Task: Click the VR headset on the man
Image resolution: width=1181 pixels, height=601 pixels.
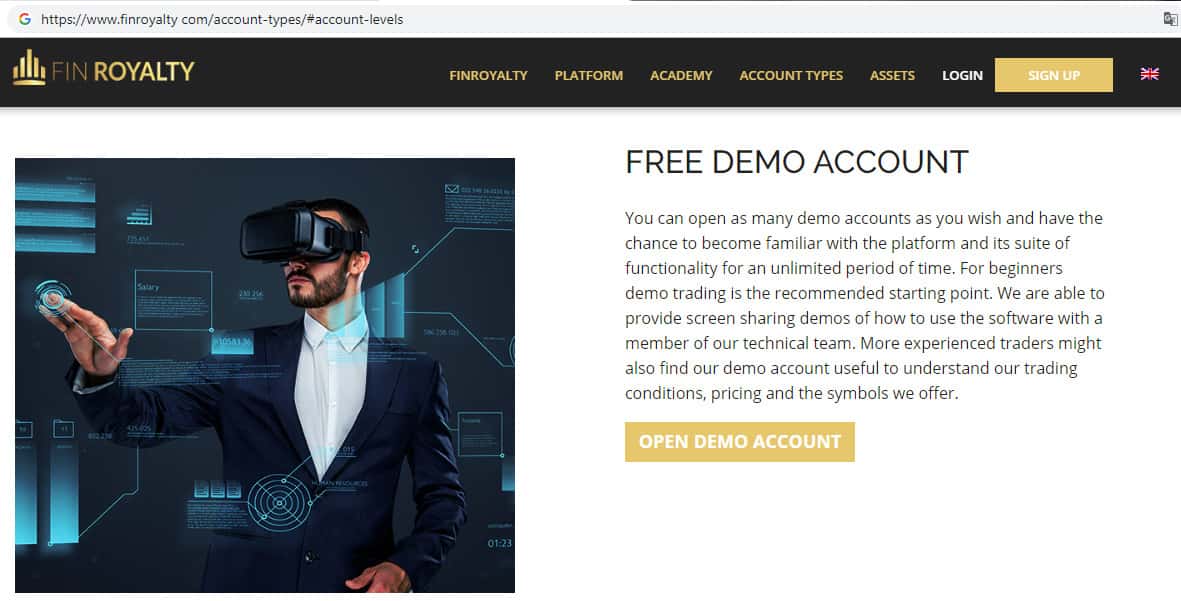Action: pos(303,231)
